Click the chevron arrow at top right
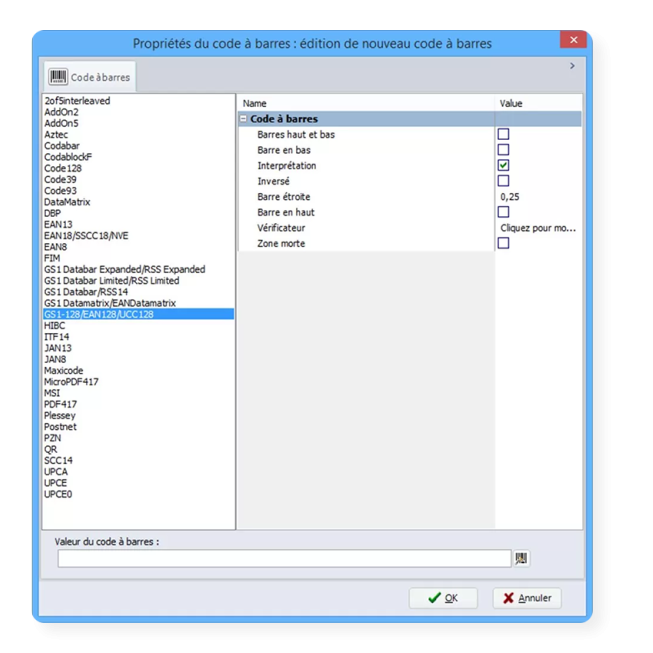The image size is (653, 653). point(572,66)
